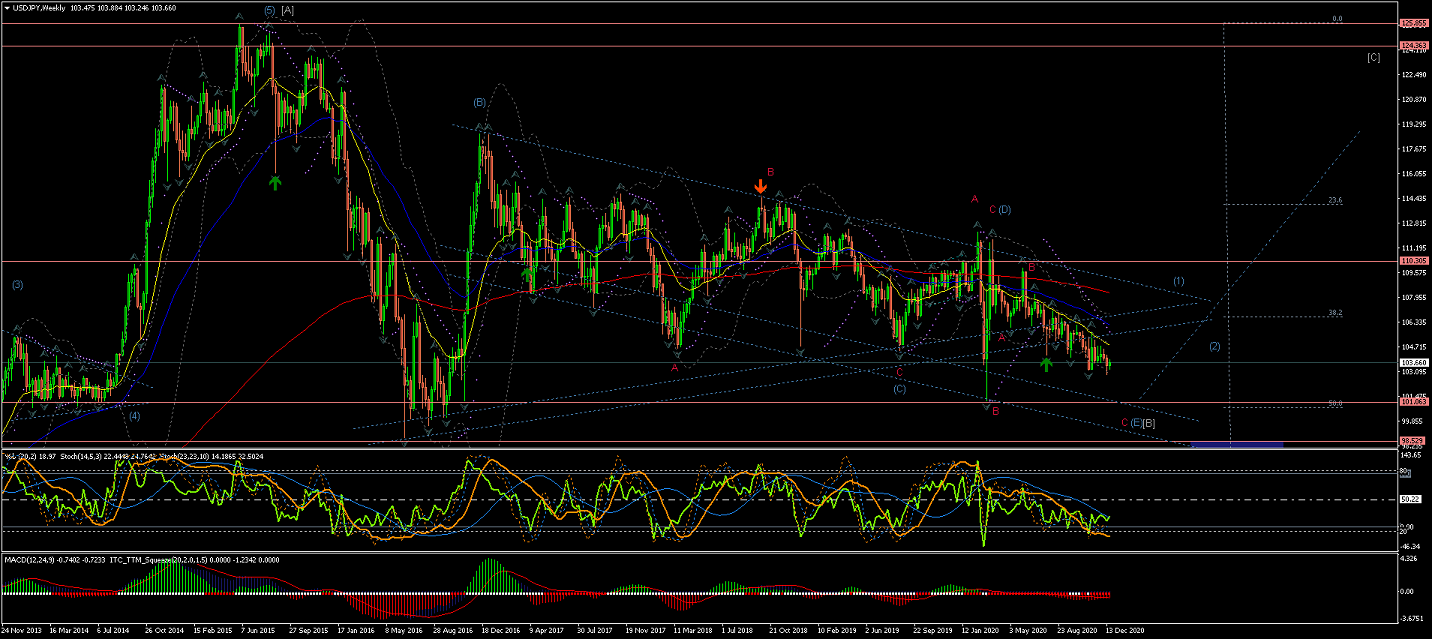Click the 4.326 MACD scale value
Viewport: 1432px width, 639px height.
(1409, 558)
